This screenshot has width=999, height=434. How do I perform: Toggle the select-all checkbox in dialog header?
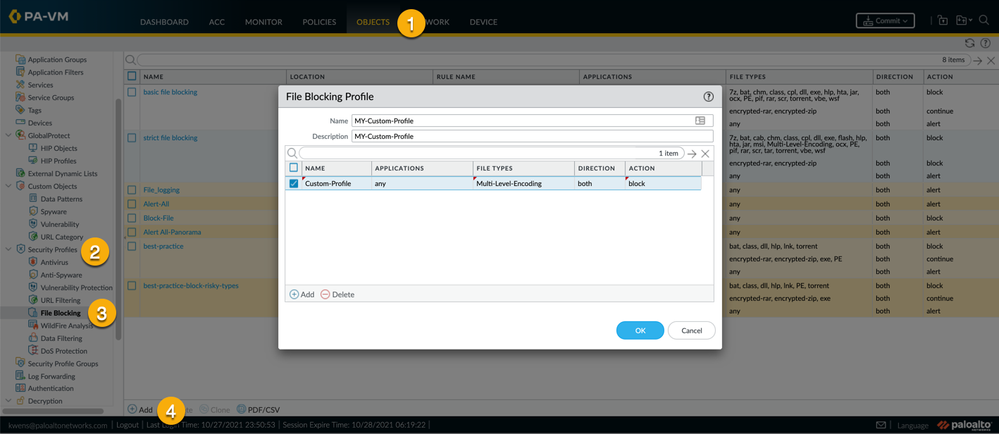(293, 168)
